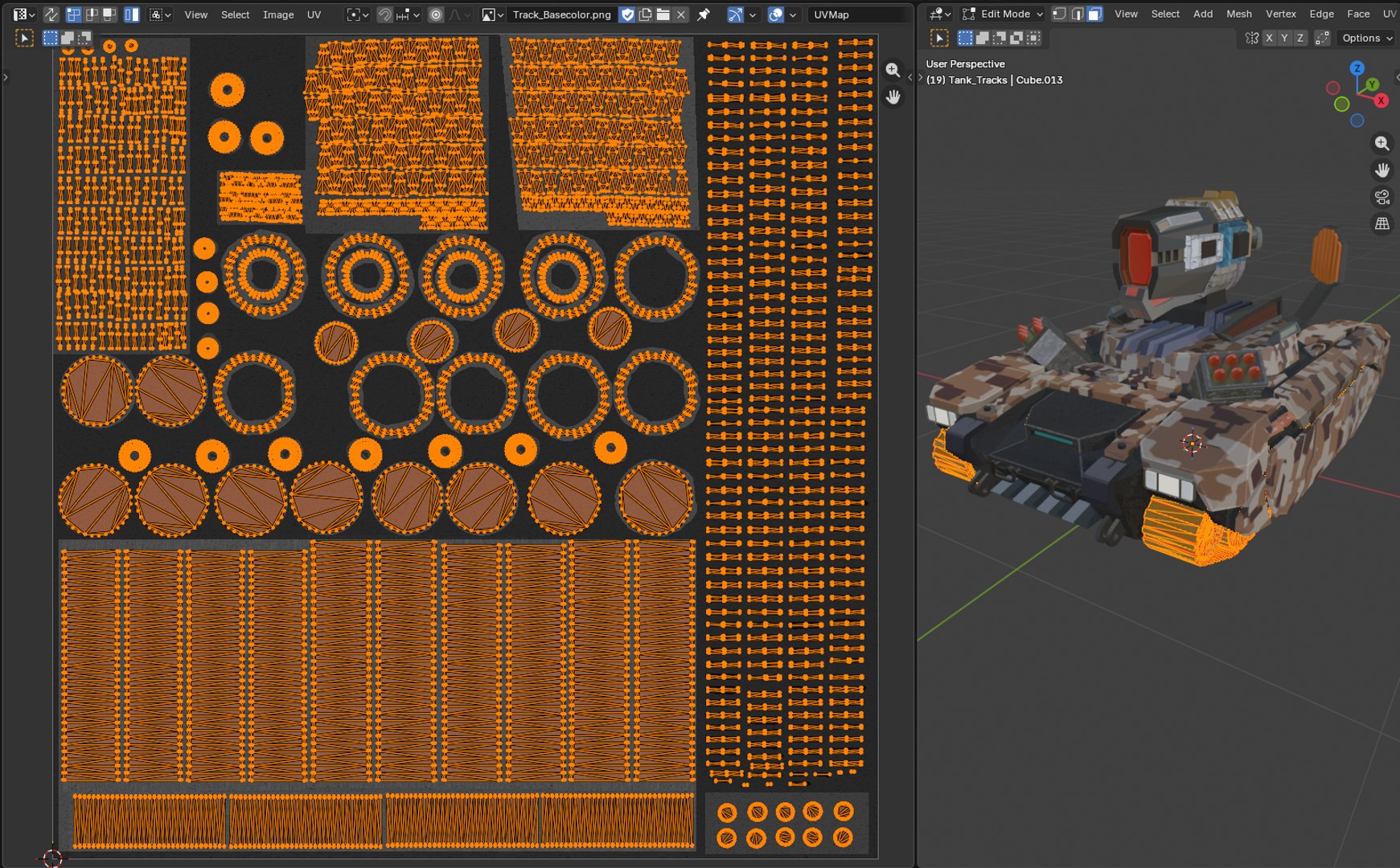Toggle auto merge vertices icon
Image resolution: width=1400 pixels, height=868 pixels.
[1322, 38]
